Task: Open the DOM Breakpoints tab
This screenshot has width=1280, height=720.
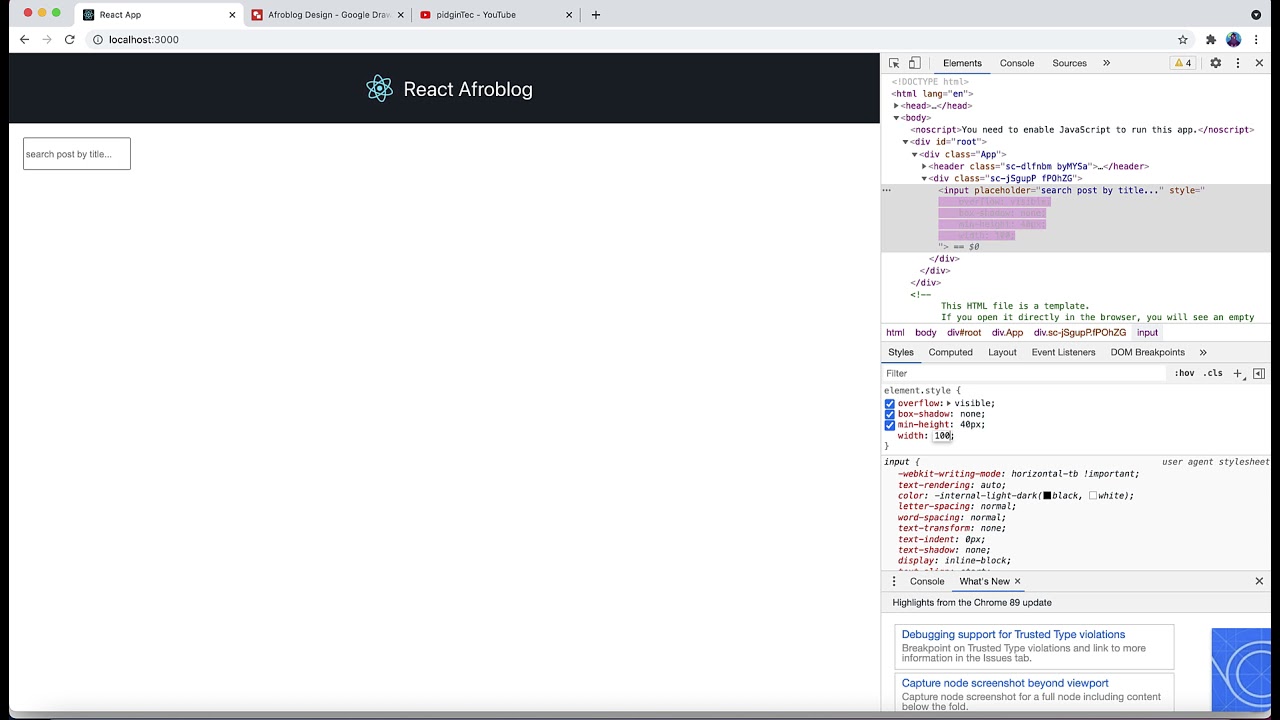Action: [1147, 352]
